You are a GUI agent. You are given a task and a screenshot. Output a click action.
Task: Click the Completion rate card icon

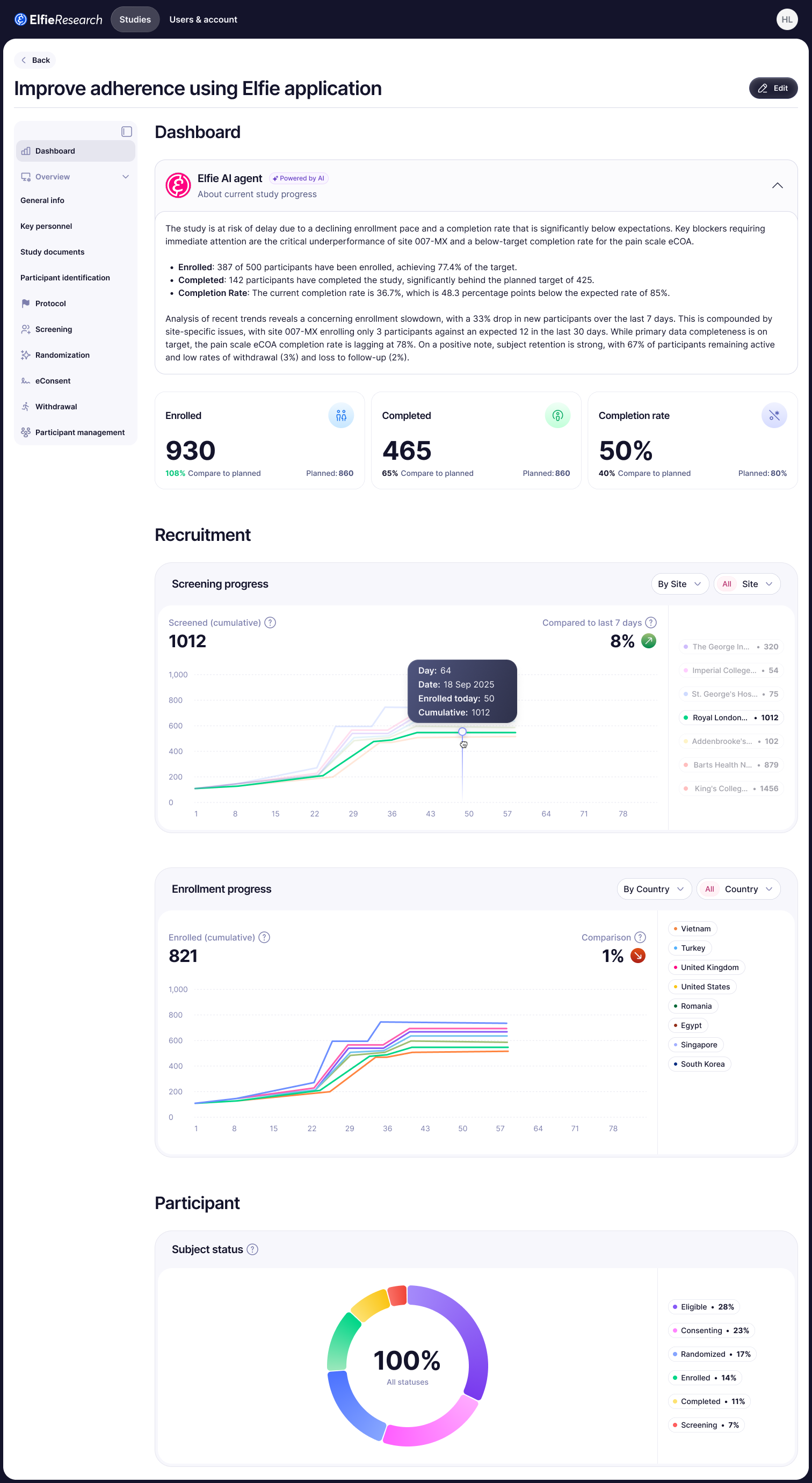click(x=773, y=416)
